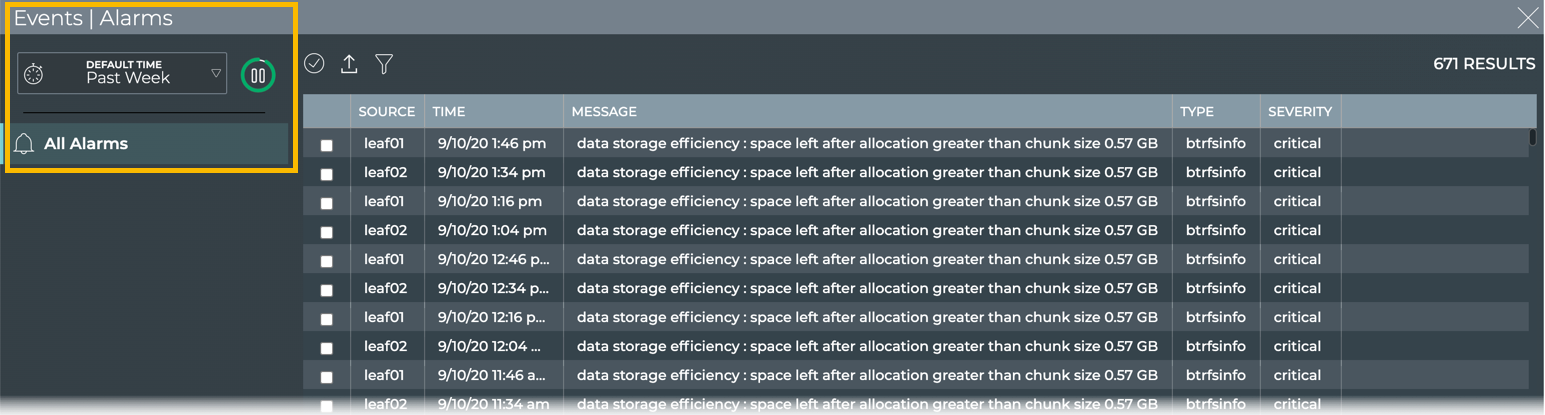Click the MESSAGE column header
Image resolution: width=1545 pixels, height=415 pixels.
point(604,112)
